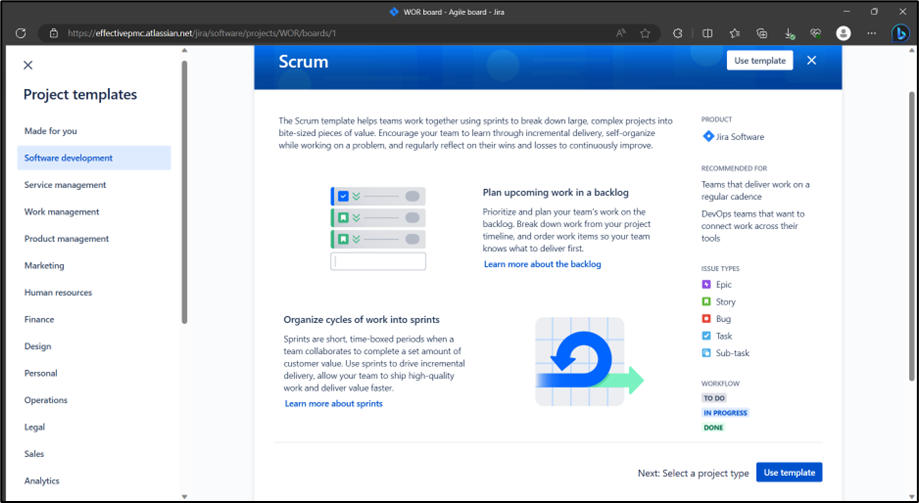Screen dimensions: 919x503
Task: Click the Bug issue type icon
Action: [706, 318]
